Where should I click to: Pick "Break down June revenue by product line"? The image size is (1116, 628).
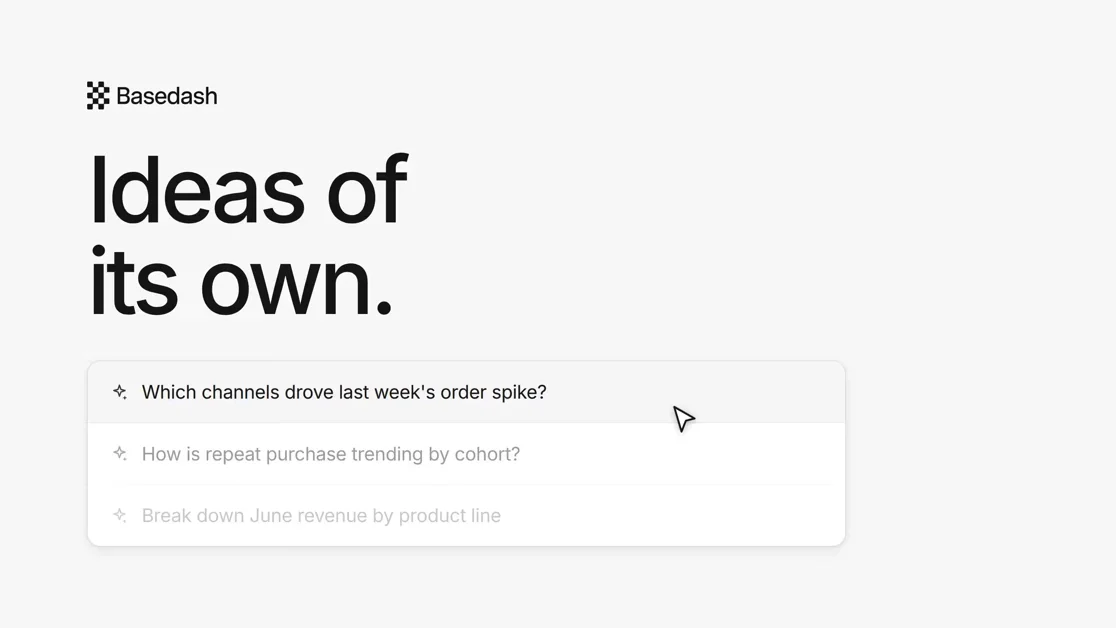click(x=466, y=516)
